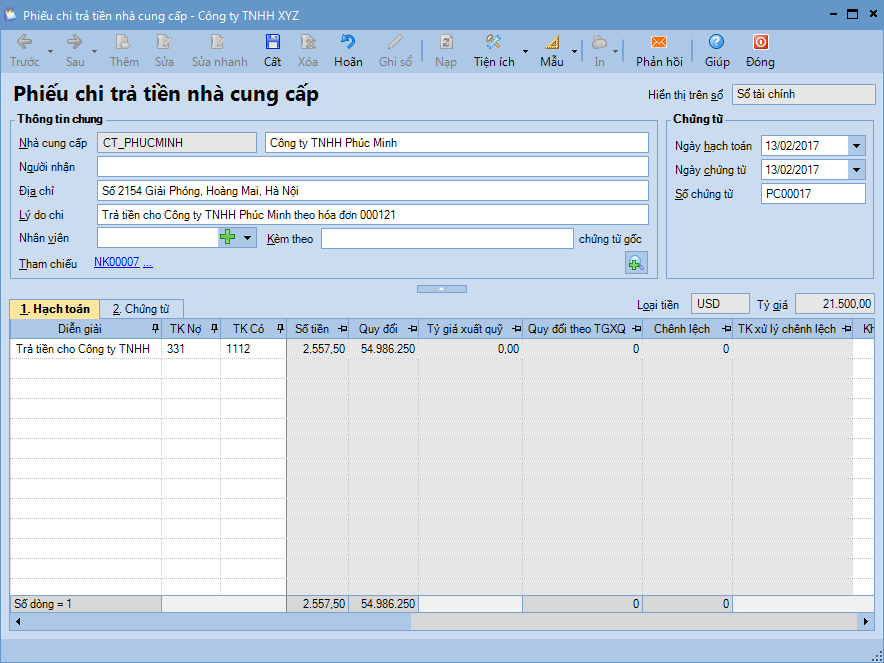Image resolution: width=884 pixels, height=663 pixels.
Task: Expand the Trước dropdown arrow
Action: point(50,51)
